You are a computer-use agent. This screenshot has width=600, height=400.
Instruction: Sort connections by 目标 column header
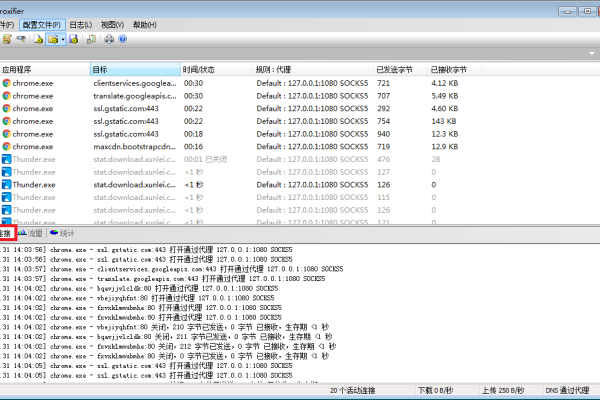[x=134, y=70]
